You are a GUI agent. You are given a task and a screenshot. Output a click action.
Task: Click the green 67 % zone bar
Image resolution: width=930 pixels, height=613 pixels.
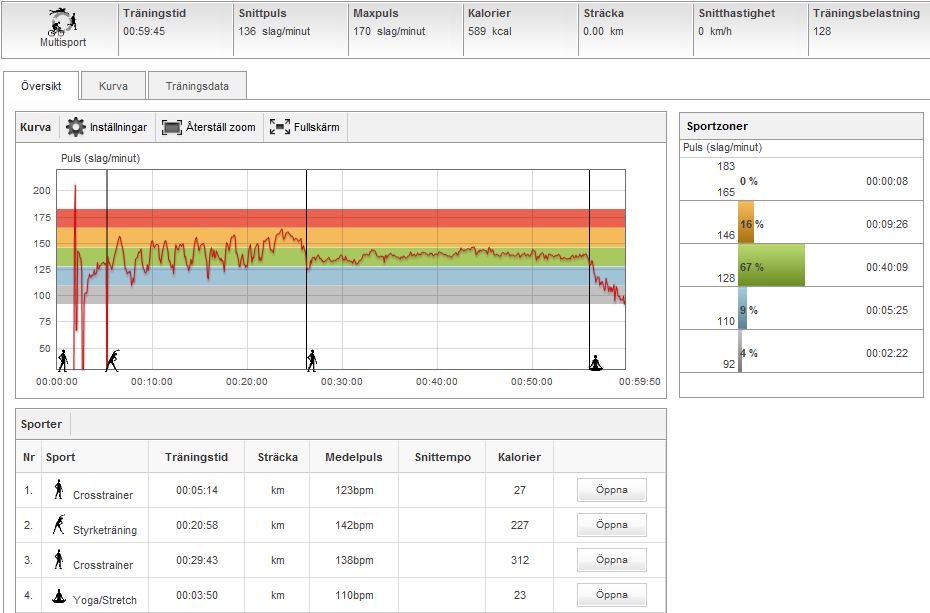(x=771, y=266)
